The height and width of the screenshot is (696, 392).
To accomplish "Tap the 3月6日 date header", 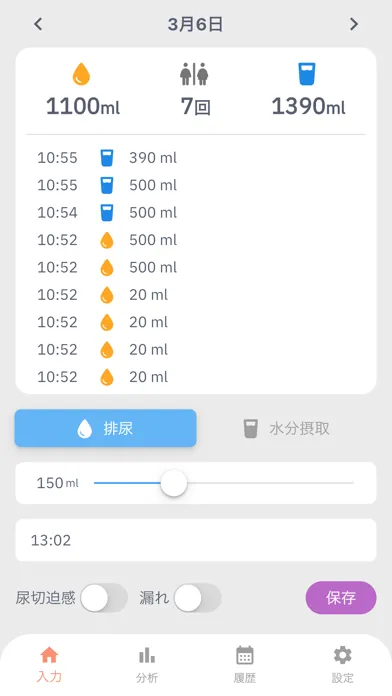I will 195,24.
